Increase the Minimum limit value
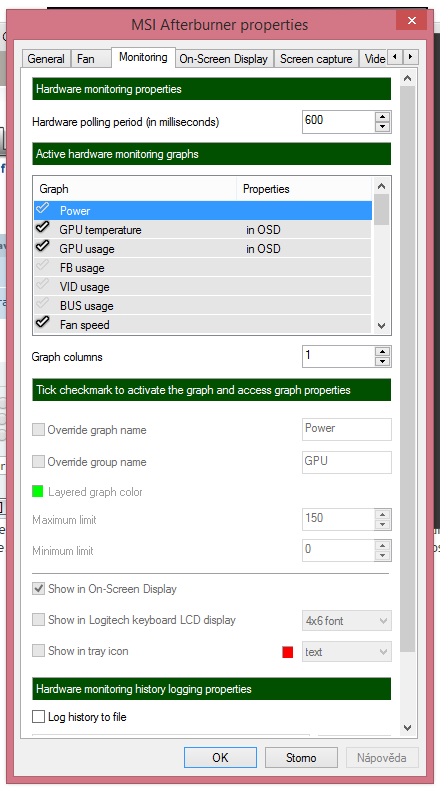The image size is (448, 791). [x=383, y=545]
